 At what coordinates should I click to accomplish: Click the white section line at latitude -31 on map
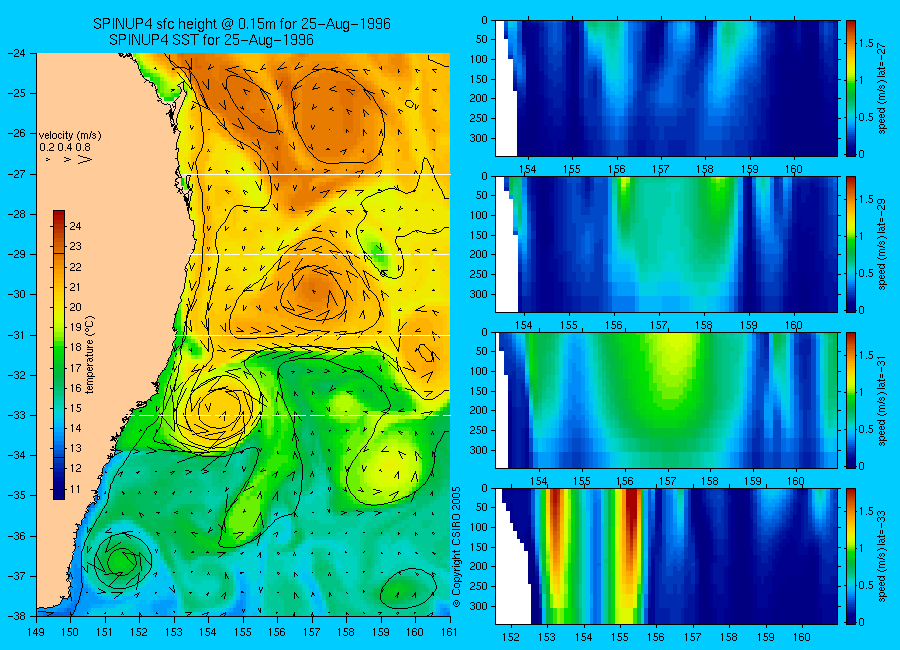point(314,335)
